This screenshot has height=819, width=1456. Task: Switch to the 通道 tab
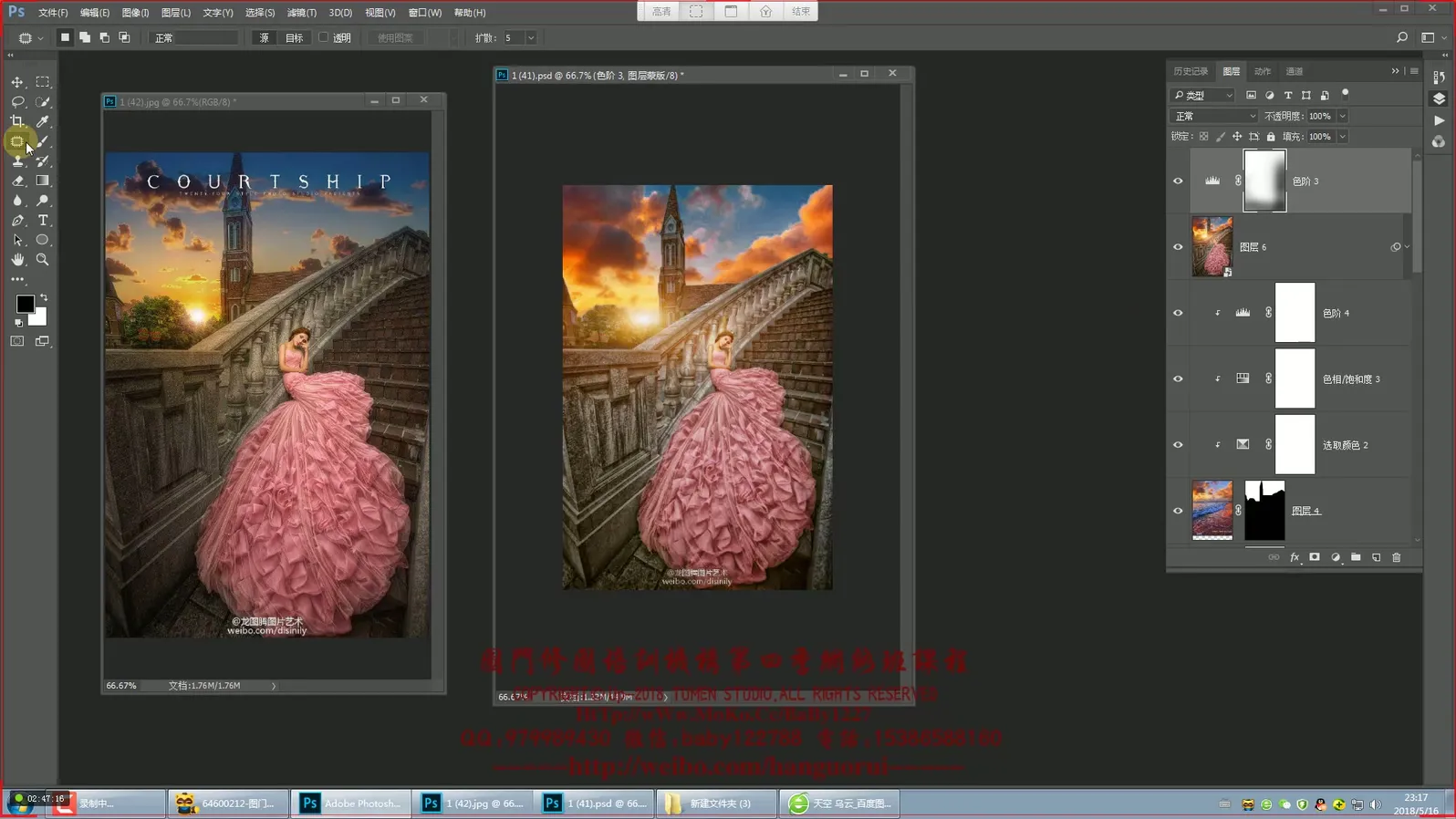1295,71
